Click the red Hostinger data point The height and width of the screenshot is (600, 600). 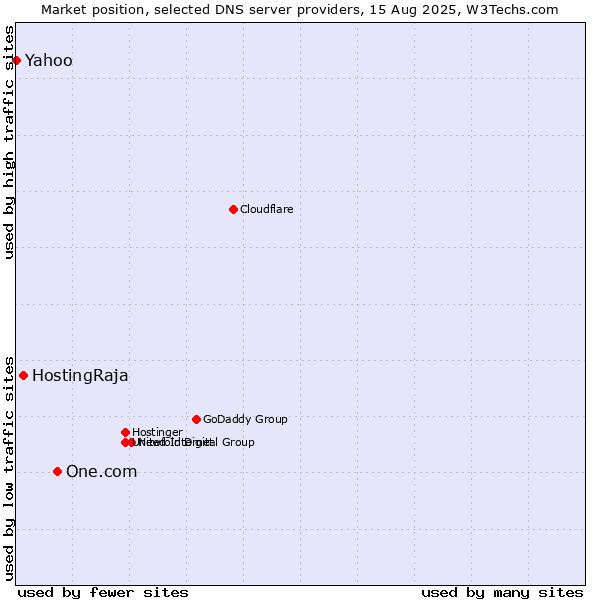click(125, 432)
